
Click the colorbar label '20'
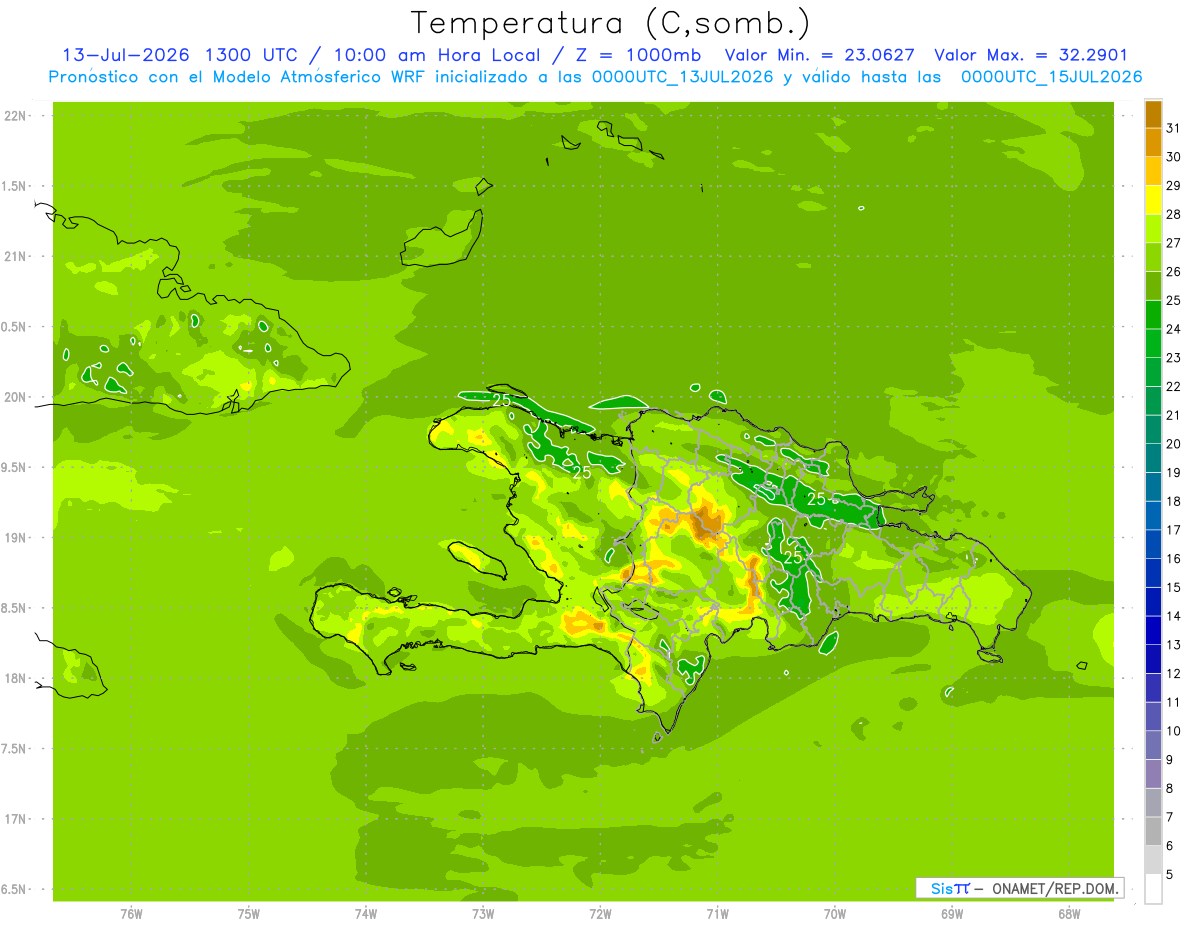pyautogui.click(x=1173, y=444)
